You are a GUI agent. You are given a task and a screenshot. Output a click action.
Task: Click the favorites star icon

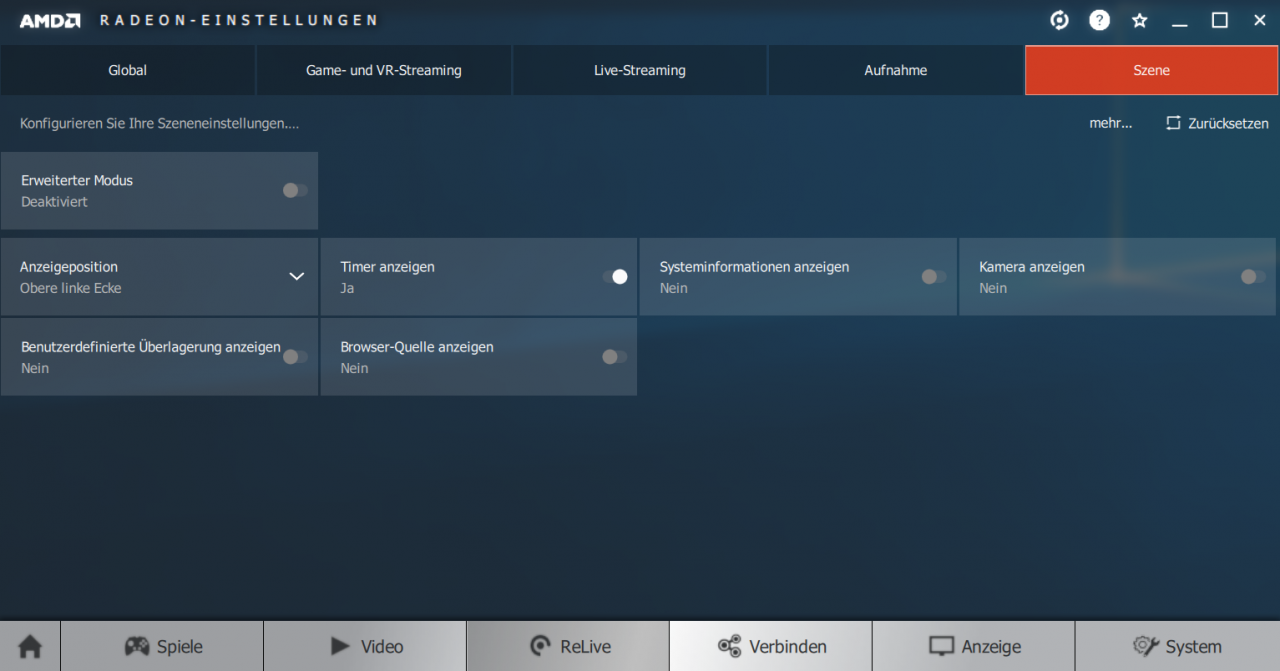[x=1139, y=20]
